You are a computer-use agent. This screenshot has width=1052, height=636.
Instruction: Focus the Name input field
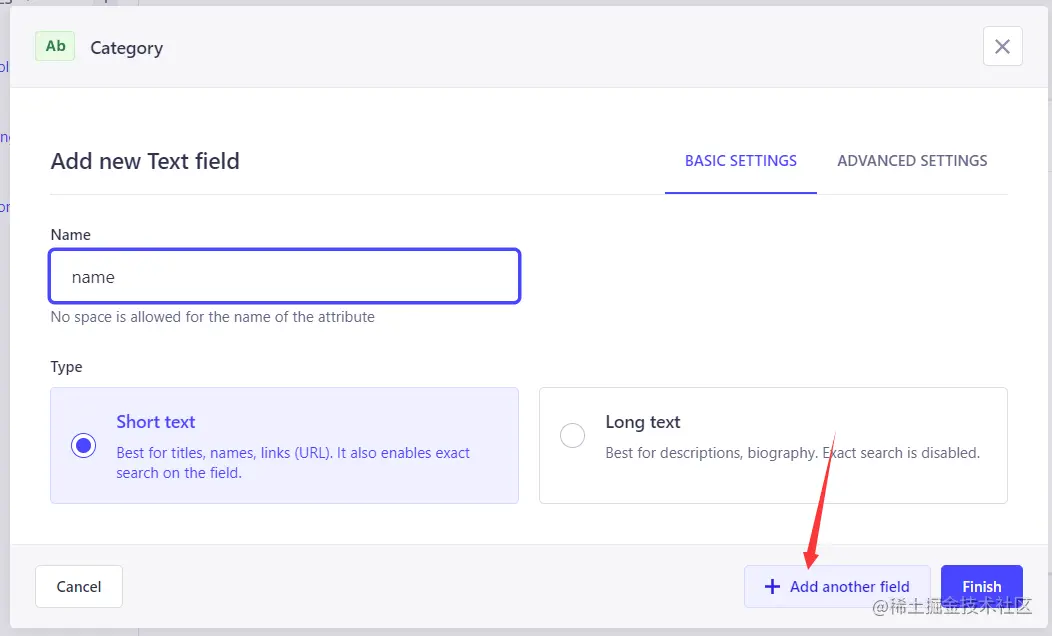[285, 277]
